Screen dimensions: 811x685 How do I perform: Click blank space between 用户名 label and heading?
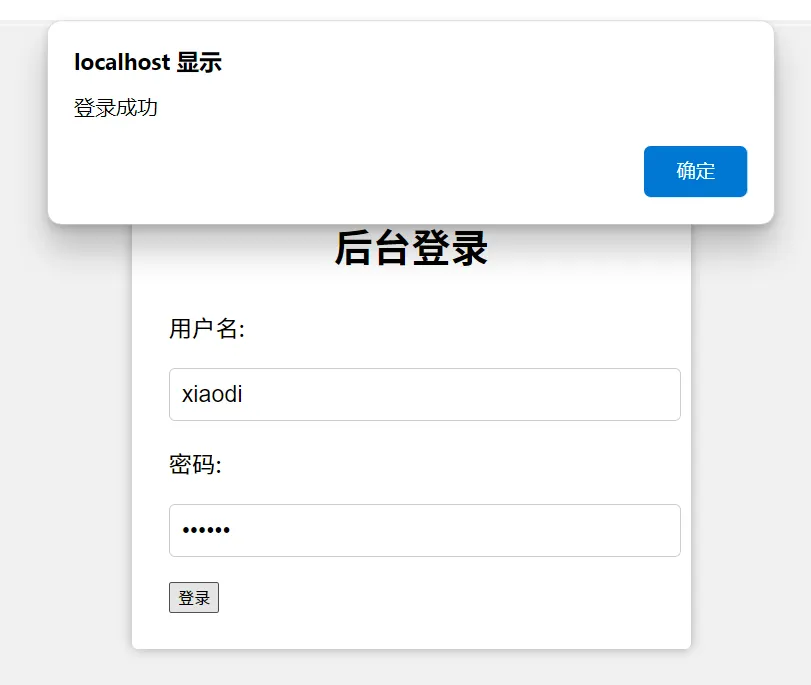(x=411, y=292)
